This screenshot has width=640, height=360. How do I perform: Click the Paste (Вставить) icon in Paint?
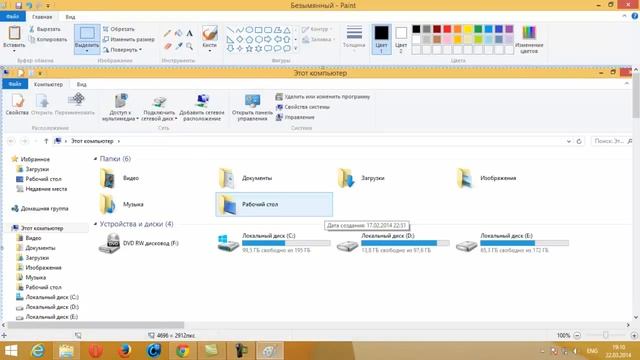[14, 33]
